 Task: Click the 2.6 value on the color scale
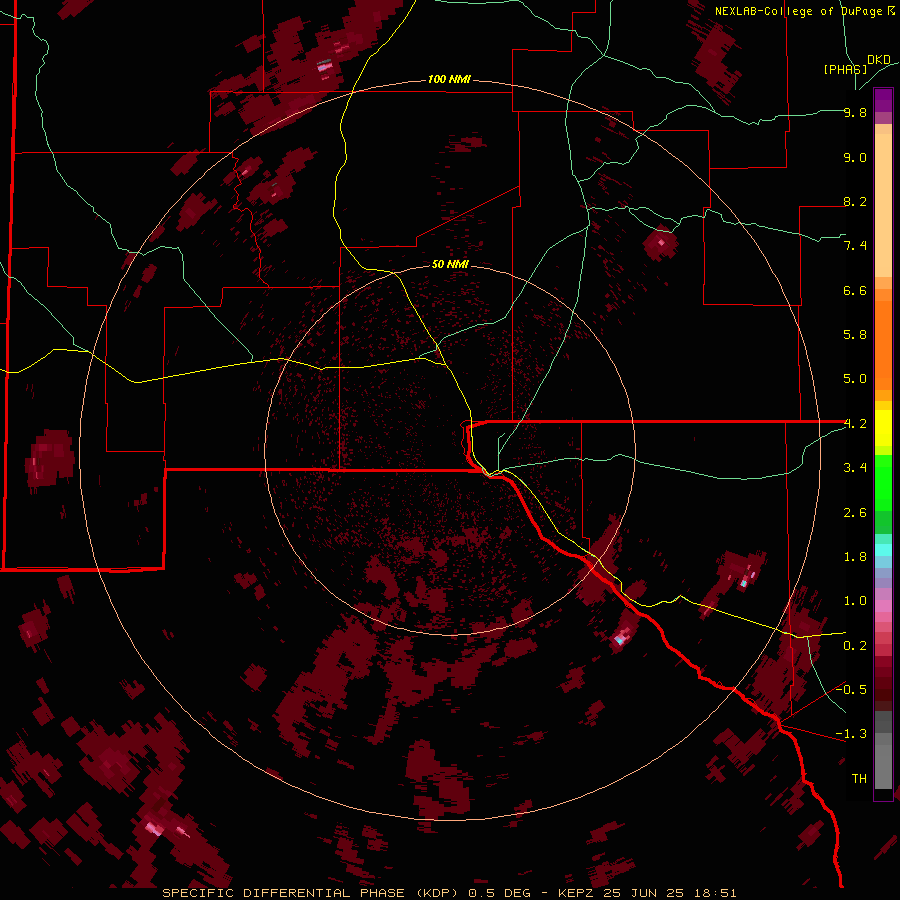point(855,513)
